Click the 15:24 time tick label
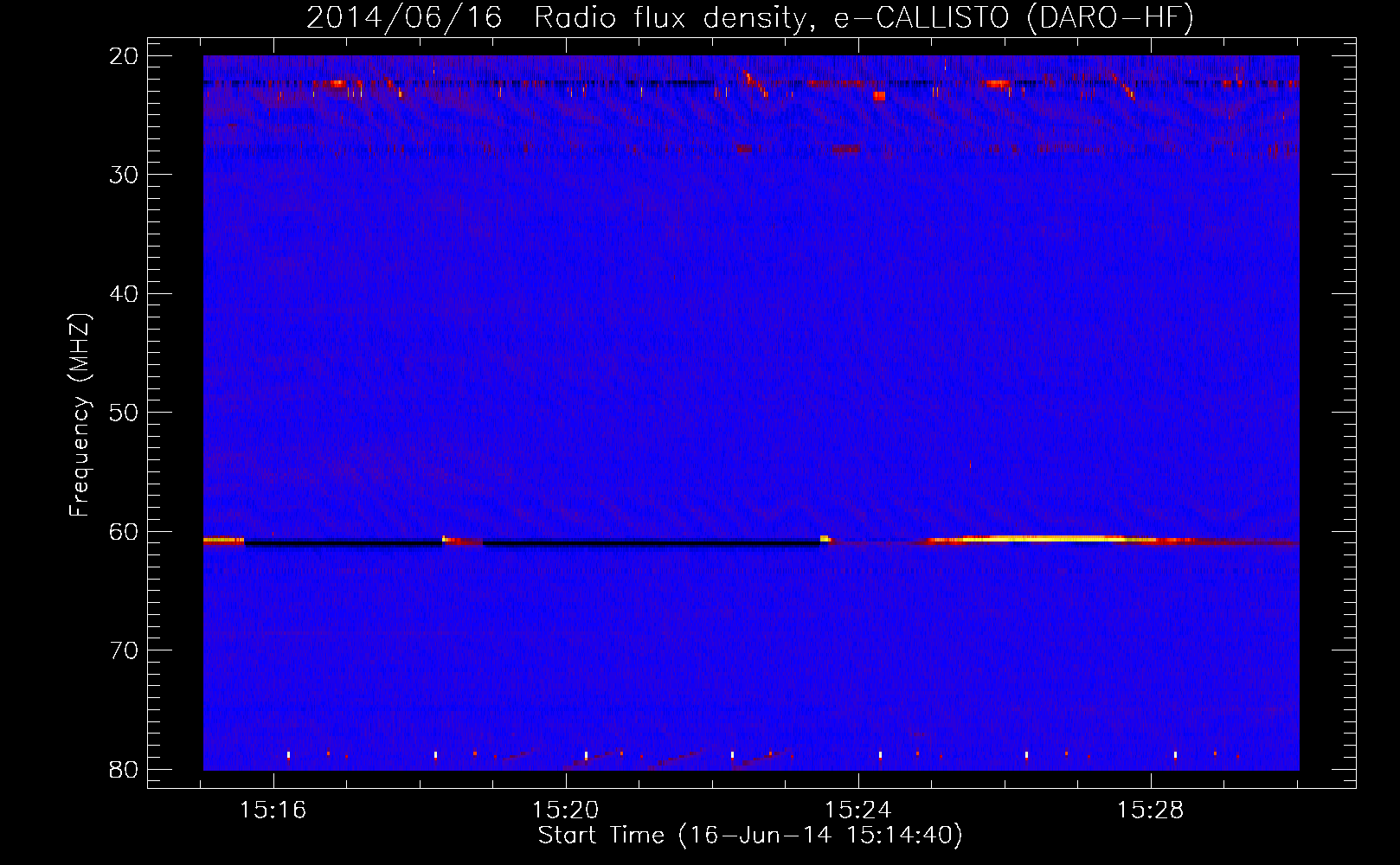 pos(858,811)
